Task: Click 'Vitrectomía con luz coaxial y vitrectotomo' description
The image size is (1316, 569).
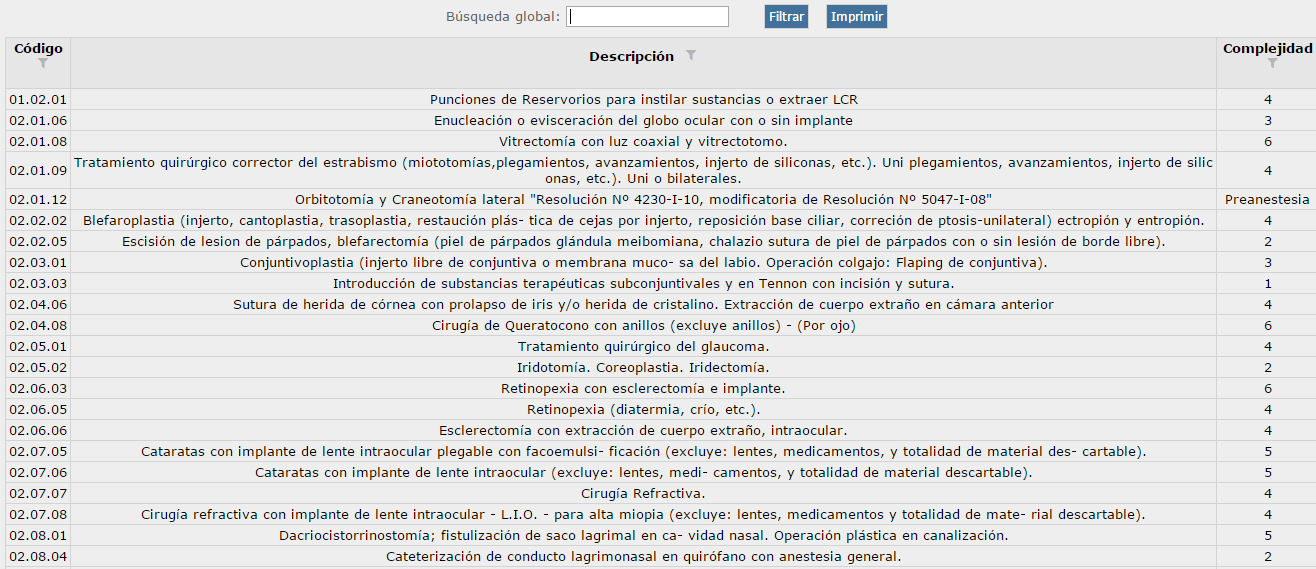Action: coord(644,142)
